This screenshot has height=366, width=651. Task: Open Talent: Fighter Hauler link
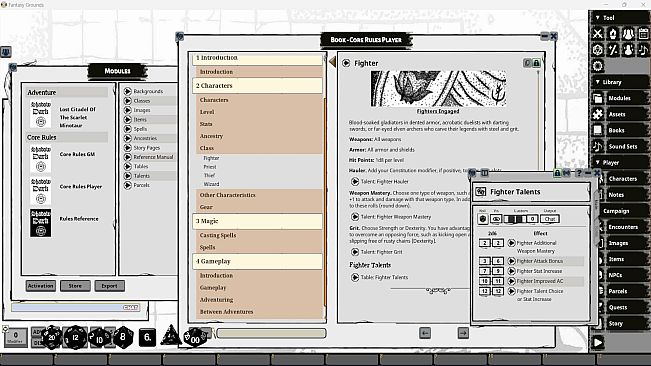pos(379,182)
